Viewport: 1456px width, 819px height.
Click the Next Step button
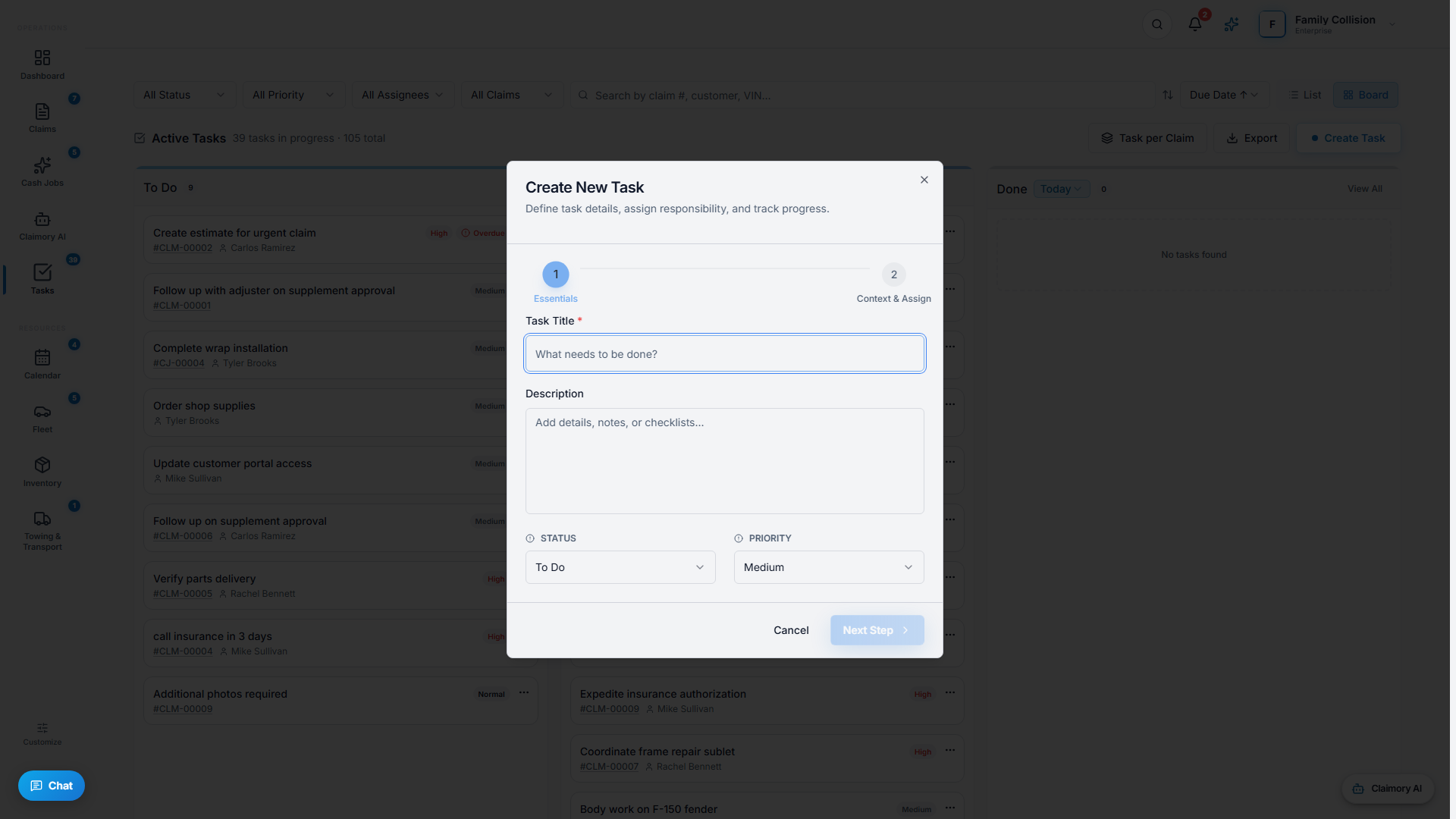tap(877, 630)
